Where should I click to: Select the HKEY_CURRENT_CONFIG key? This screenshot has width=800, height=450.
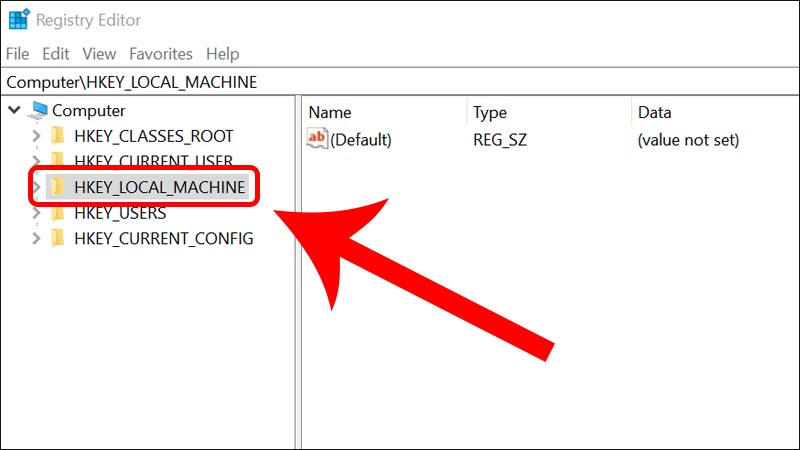click(164, 238)
